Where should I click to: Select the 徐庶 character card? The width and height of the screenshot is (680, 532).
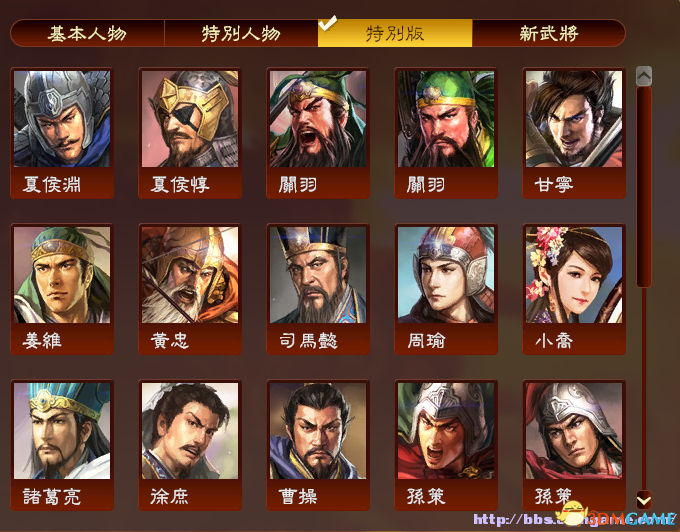(x=190, y=445)
